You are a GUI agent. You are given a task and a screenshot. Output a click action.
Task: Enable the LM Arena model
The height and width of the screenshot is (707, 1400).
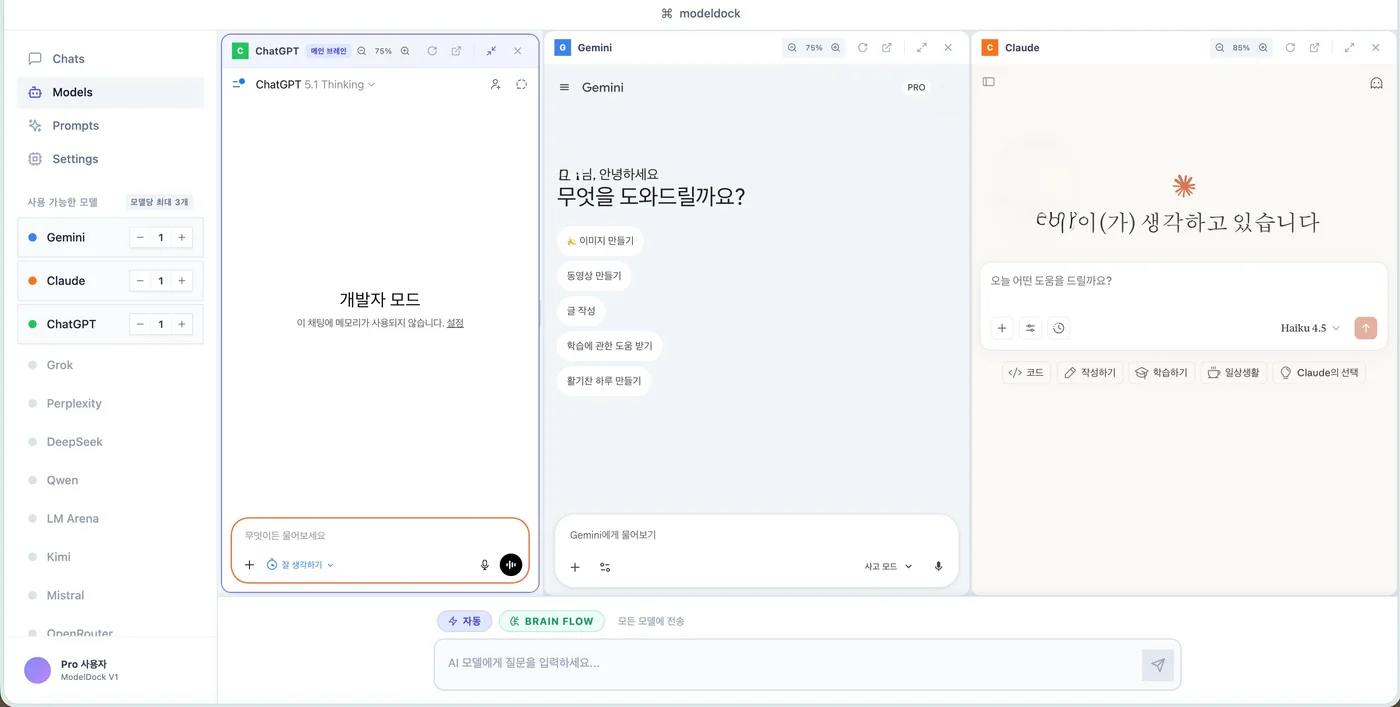pos(110,518)
